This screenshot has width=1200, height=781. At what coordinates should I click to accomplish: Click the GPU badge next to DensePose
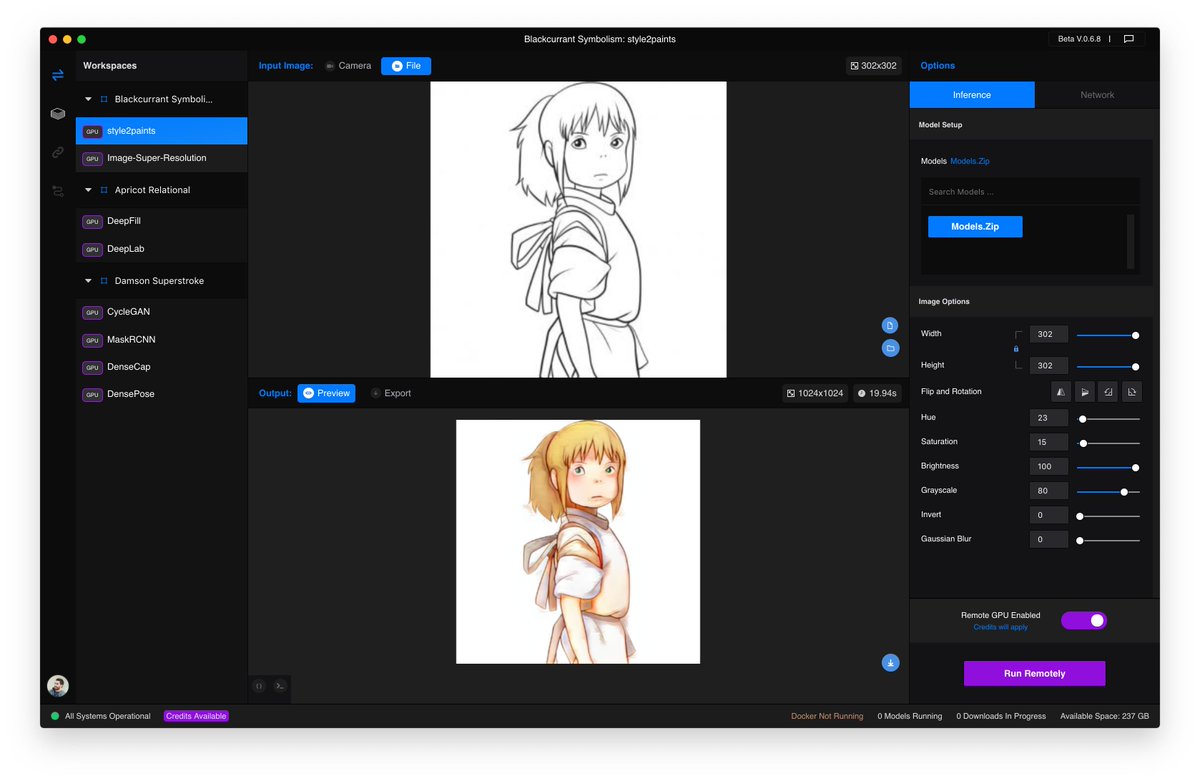93,395
